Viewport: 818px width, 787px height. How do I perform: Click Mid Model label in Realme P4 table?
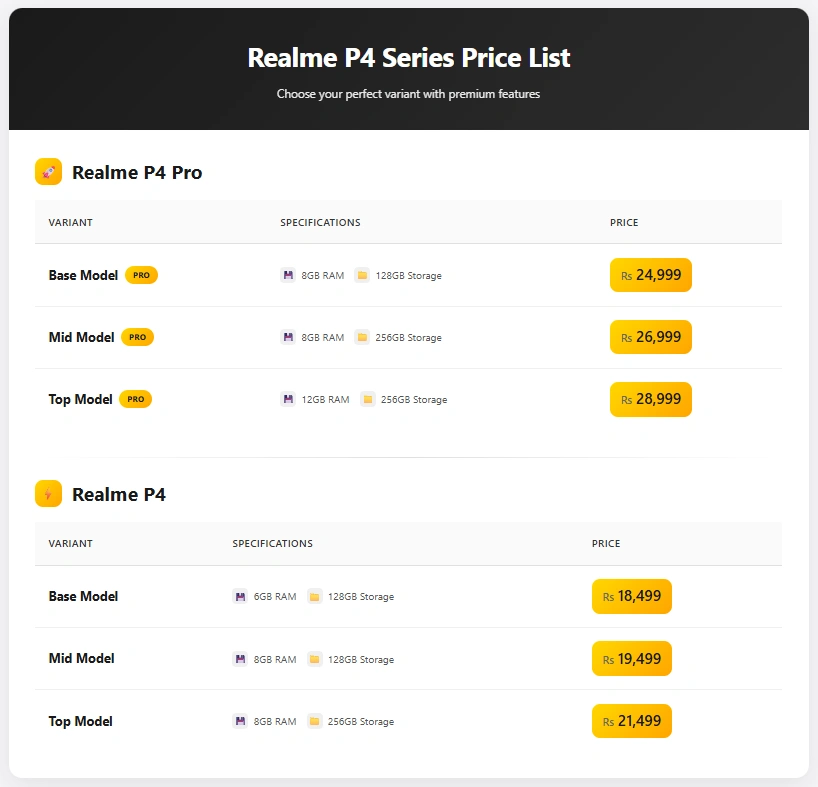point(81,659)
